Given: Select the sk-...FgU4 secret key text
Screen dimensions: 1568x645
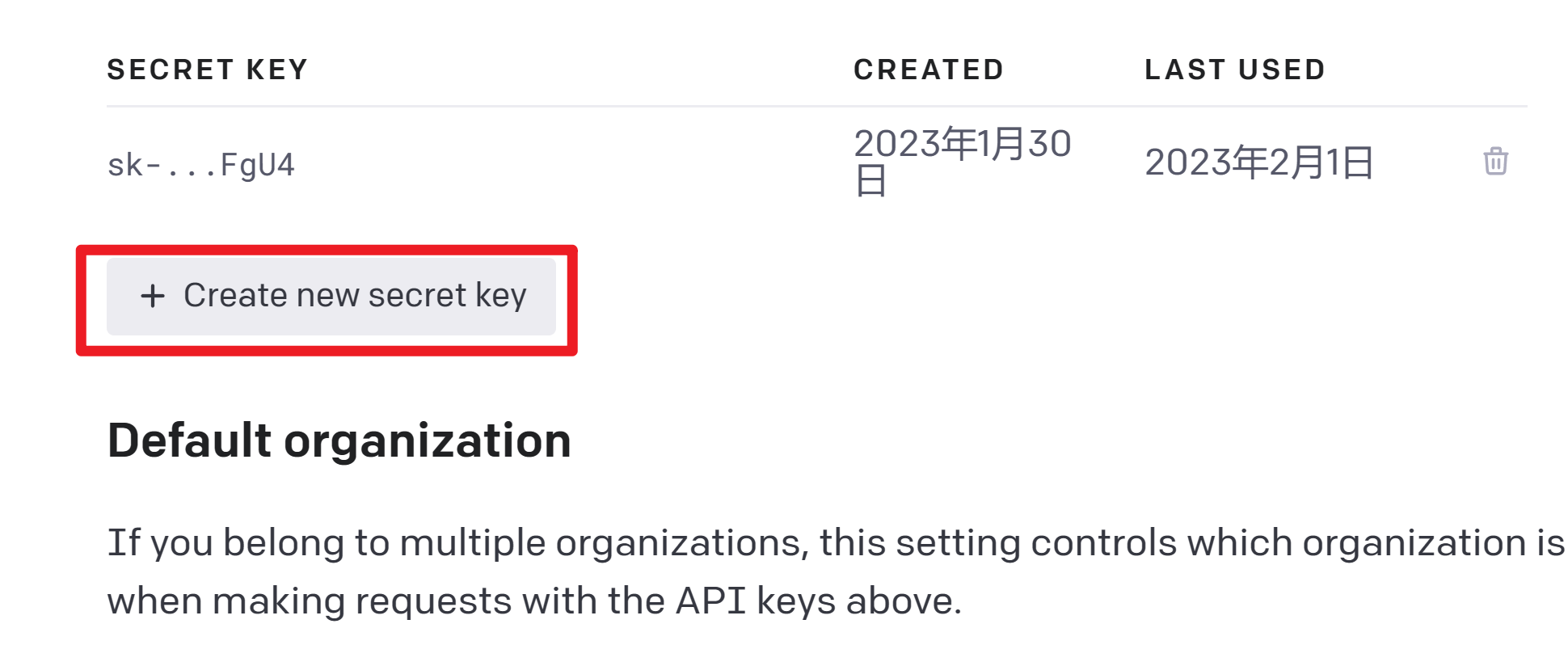Looking at the screenshot, I should pyautogui.click(x=201, y=165).
